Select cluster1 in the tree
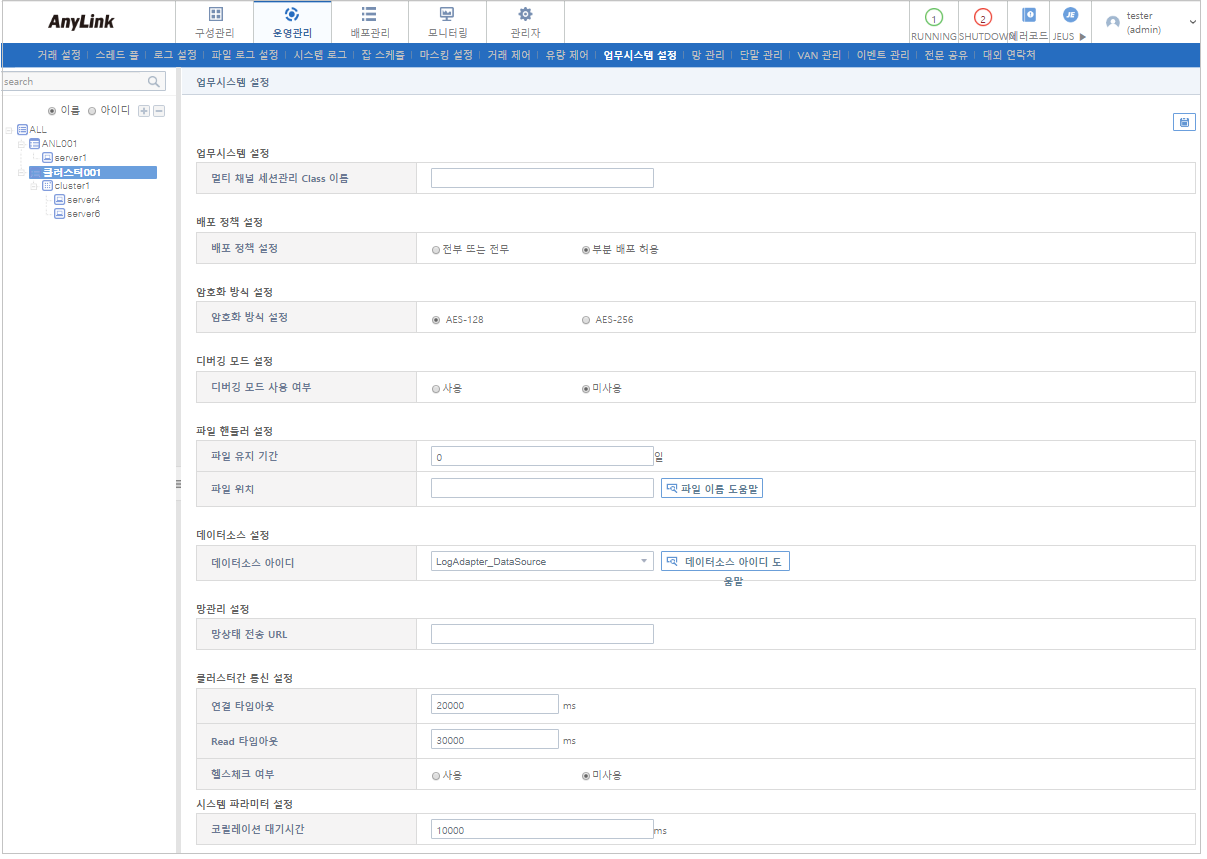This screenshot has height=859, width=1207. coord(72,186)
